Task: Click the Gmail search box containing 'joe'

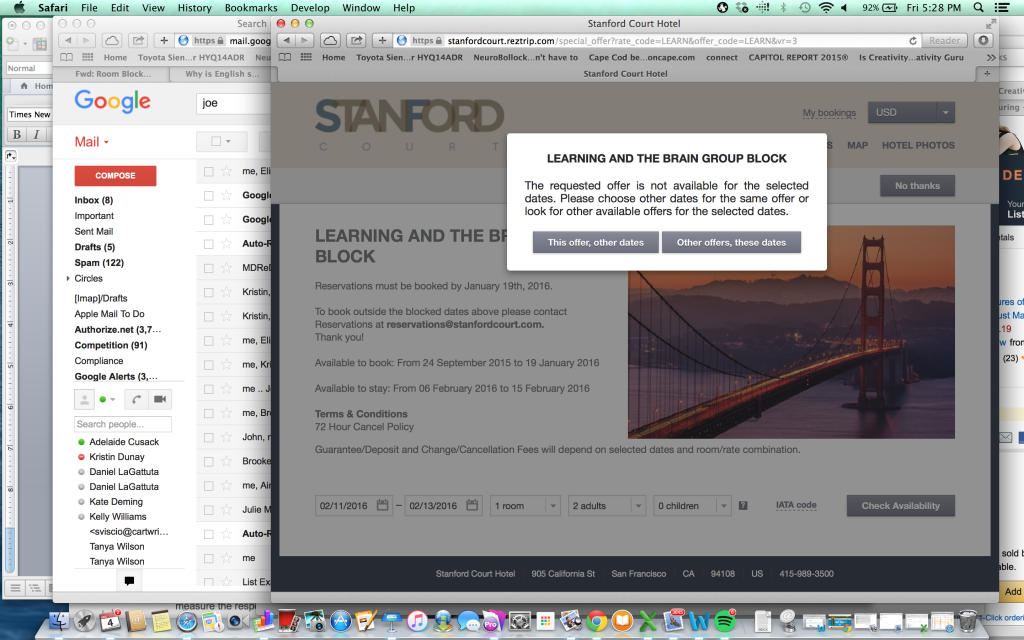Action: tap(234, 103)
